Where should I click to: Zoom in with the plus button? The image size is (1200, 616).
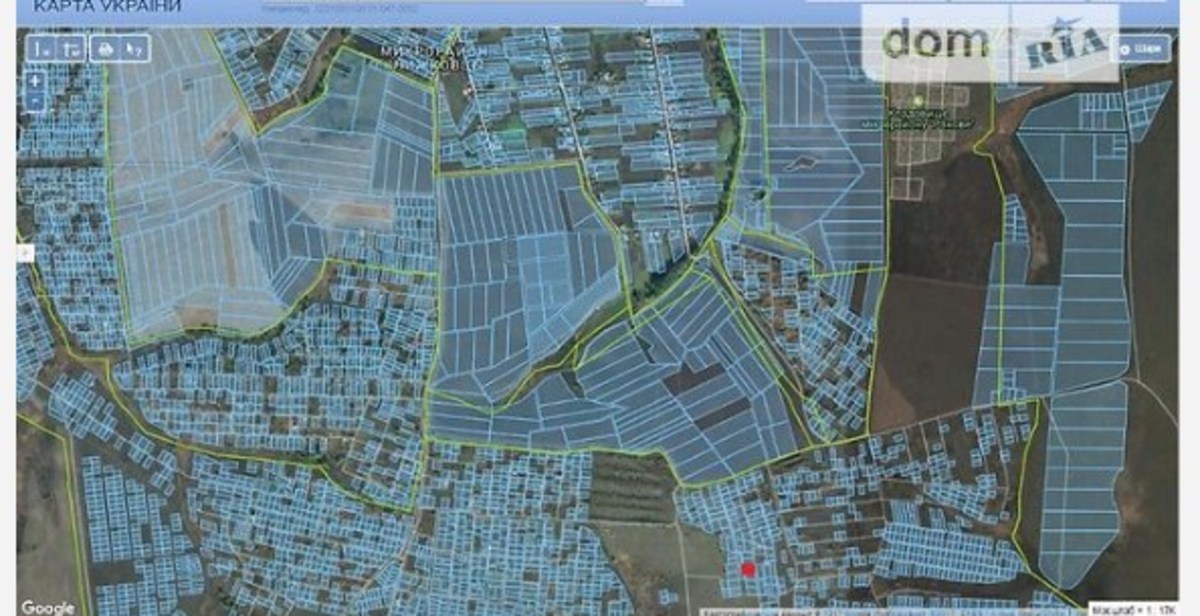click(x=35, y=81)
